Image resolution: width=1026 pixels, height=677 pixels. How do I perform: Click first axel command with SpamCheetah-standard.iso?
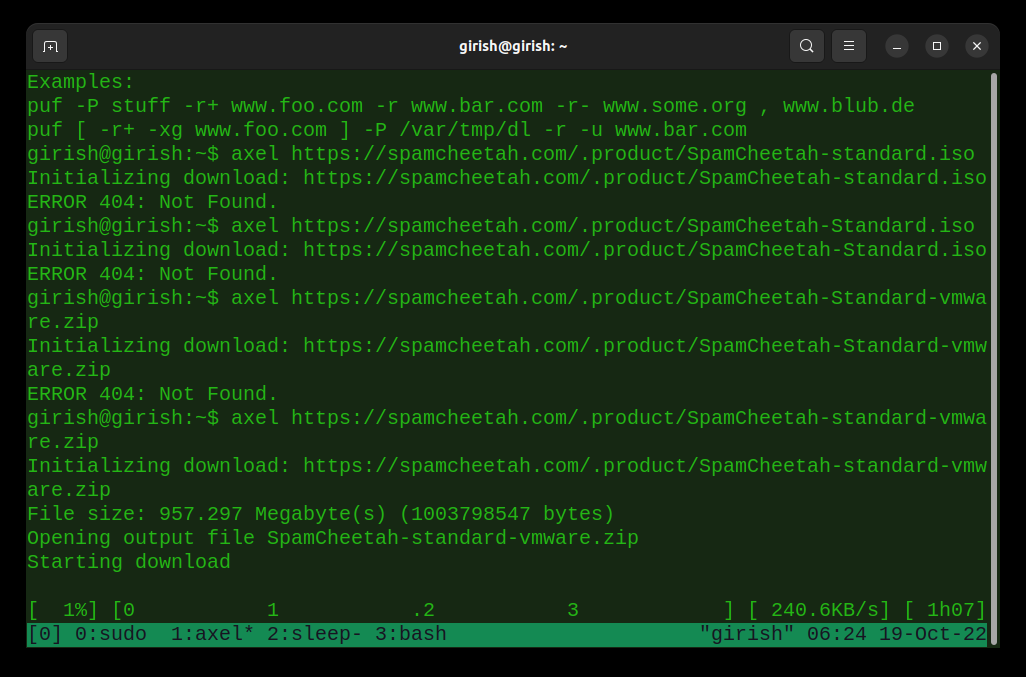point(501,154)
